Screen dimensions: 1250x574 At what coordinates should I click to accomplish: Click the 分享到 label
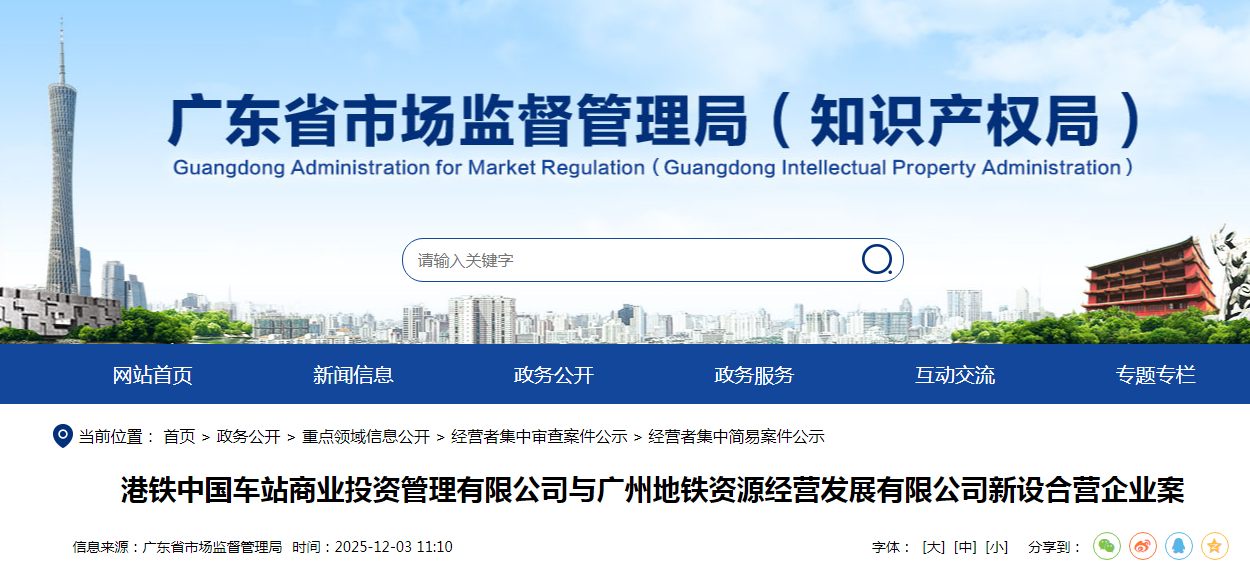point(1055,547)
